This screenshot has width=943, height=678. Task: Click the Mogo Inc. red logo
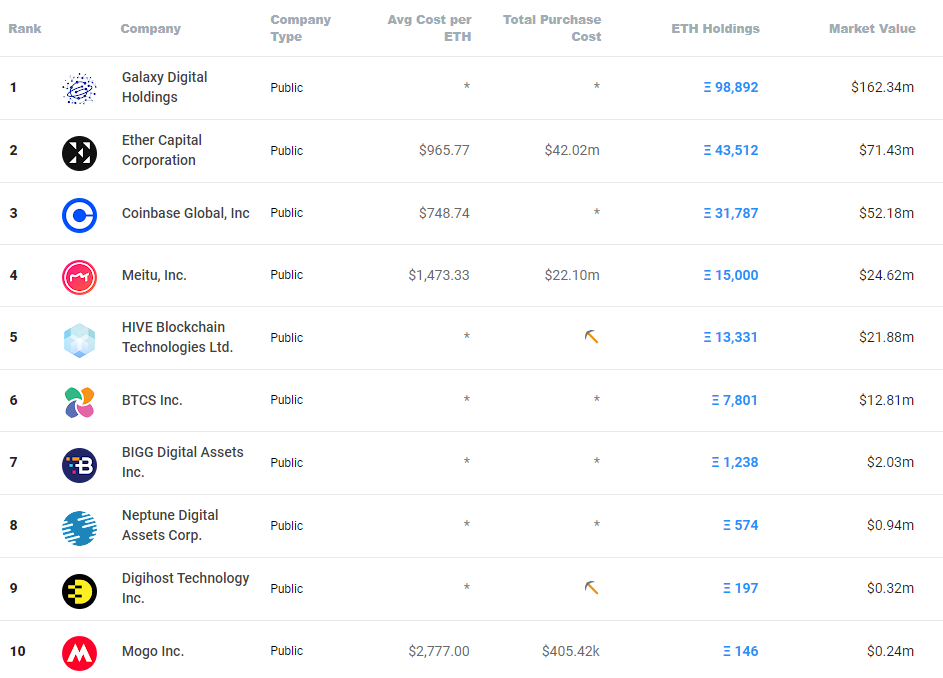79,653
